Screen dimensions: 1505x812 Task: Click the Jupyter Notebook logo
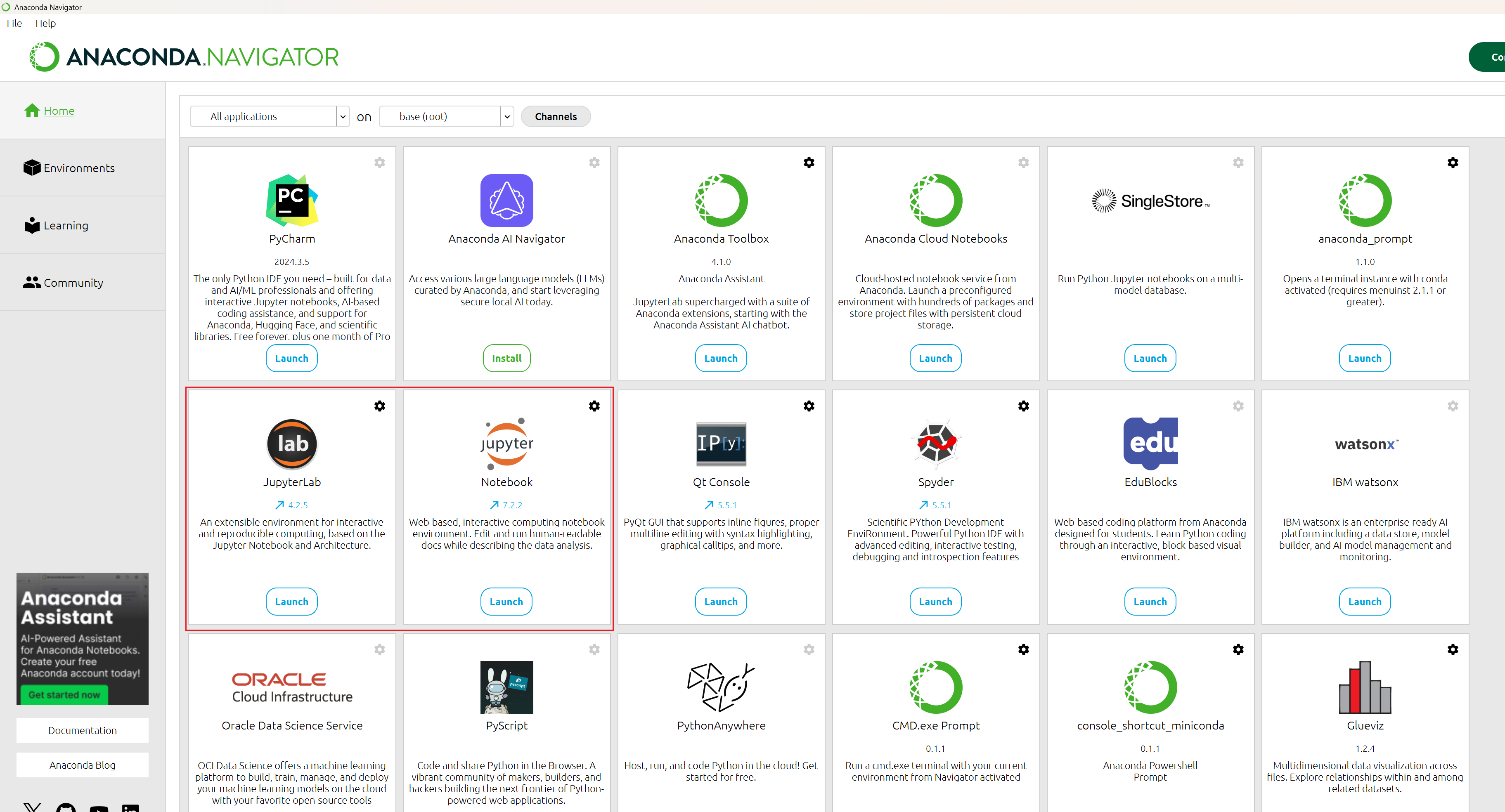(x=506, y=444)
